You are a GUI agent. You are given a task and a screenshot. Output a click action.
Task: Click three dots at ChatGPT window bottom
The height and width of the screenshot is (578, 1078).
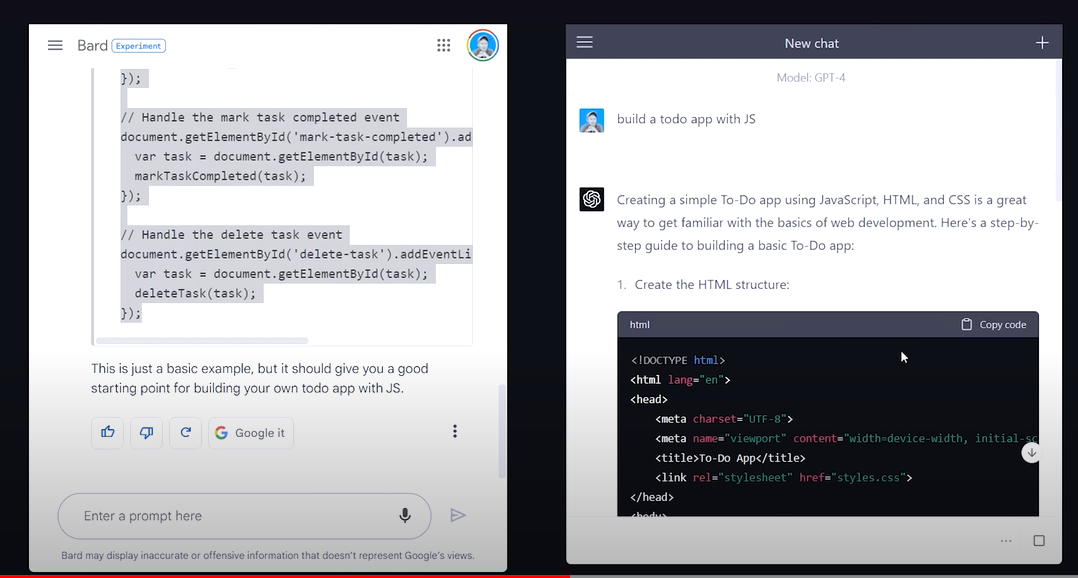tap(1006, 541)
